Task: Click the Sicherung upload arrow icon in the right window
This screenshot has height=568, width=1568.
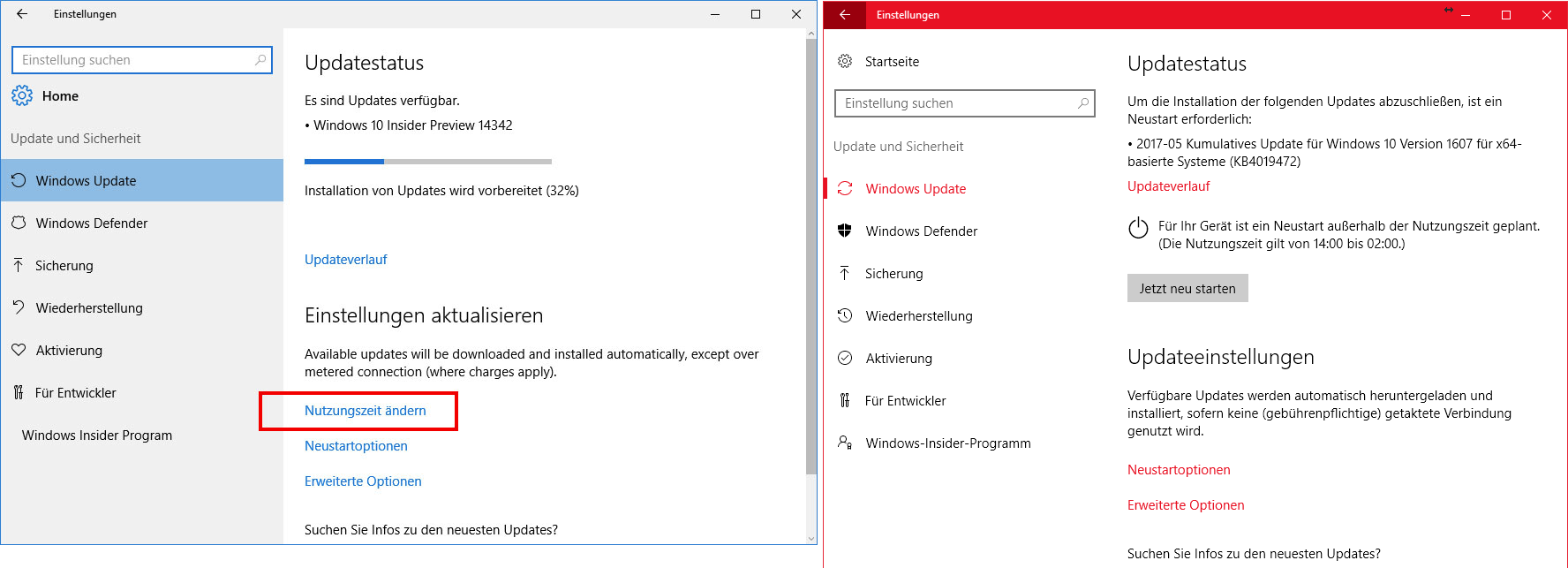Action: (x=845, y=273)
